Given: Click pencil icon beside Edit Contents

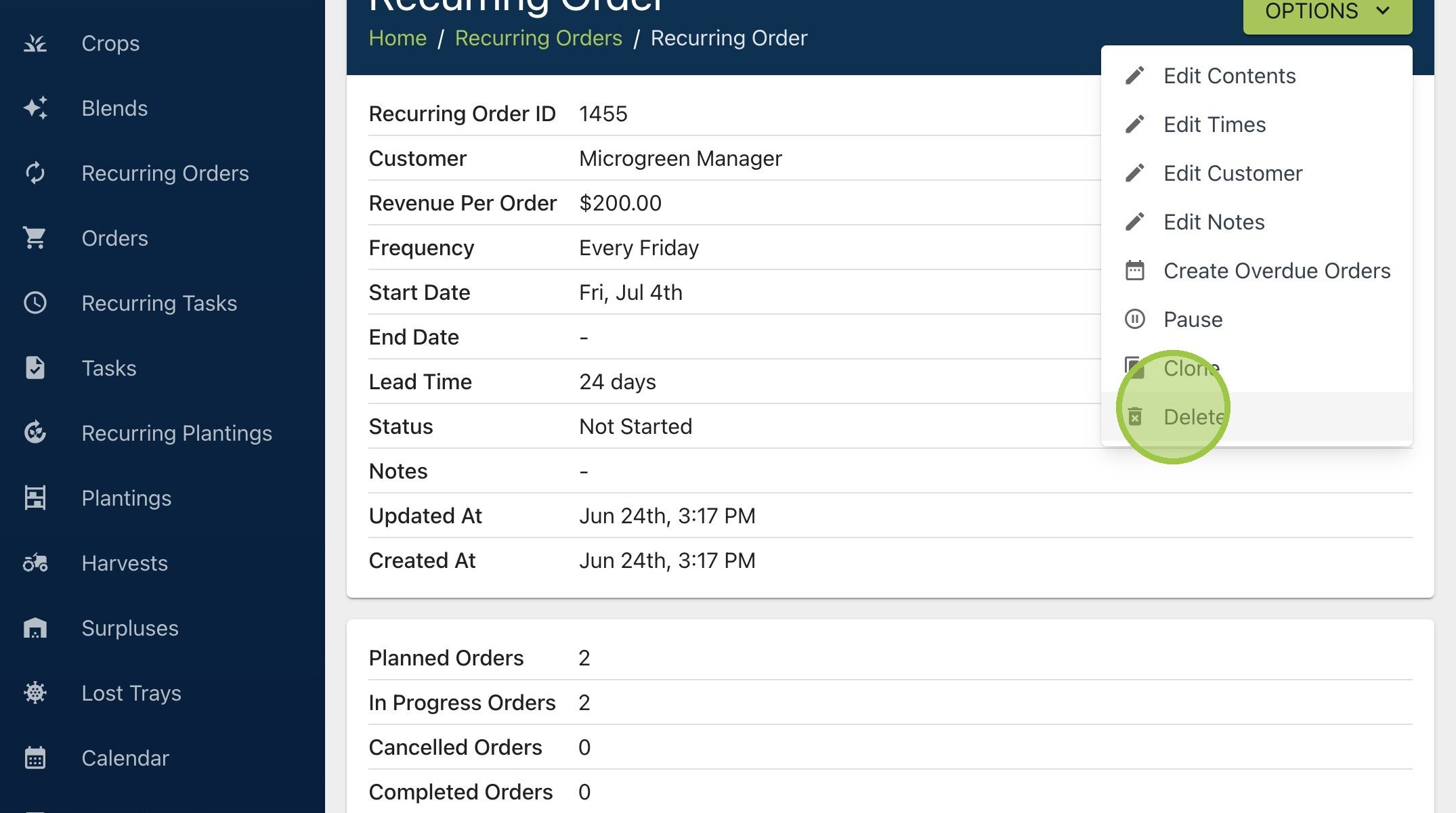Looking at the screenshot, I should (x=1135, y=76).
